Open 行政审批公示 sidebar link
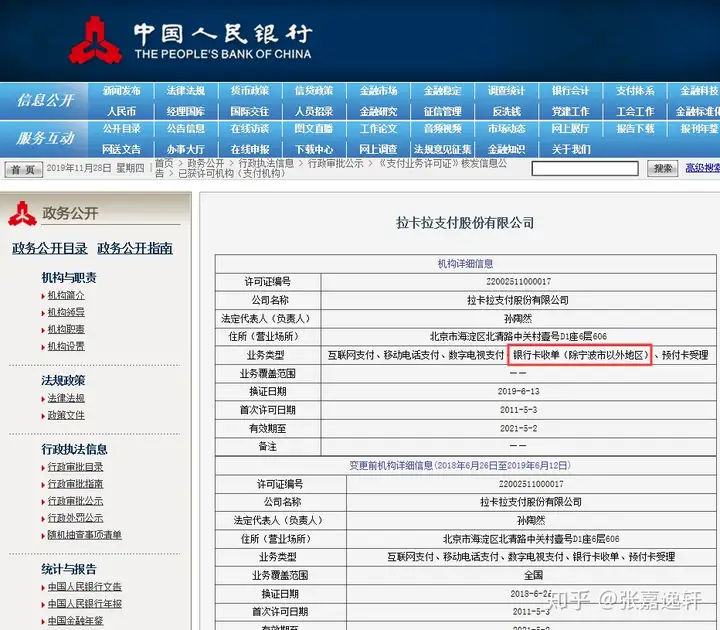The width and height of the screenshot is (720, 630). point(75,501)
